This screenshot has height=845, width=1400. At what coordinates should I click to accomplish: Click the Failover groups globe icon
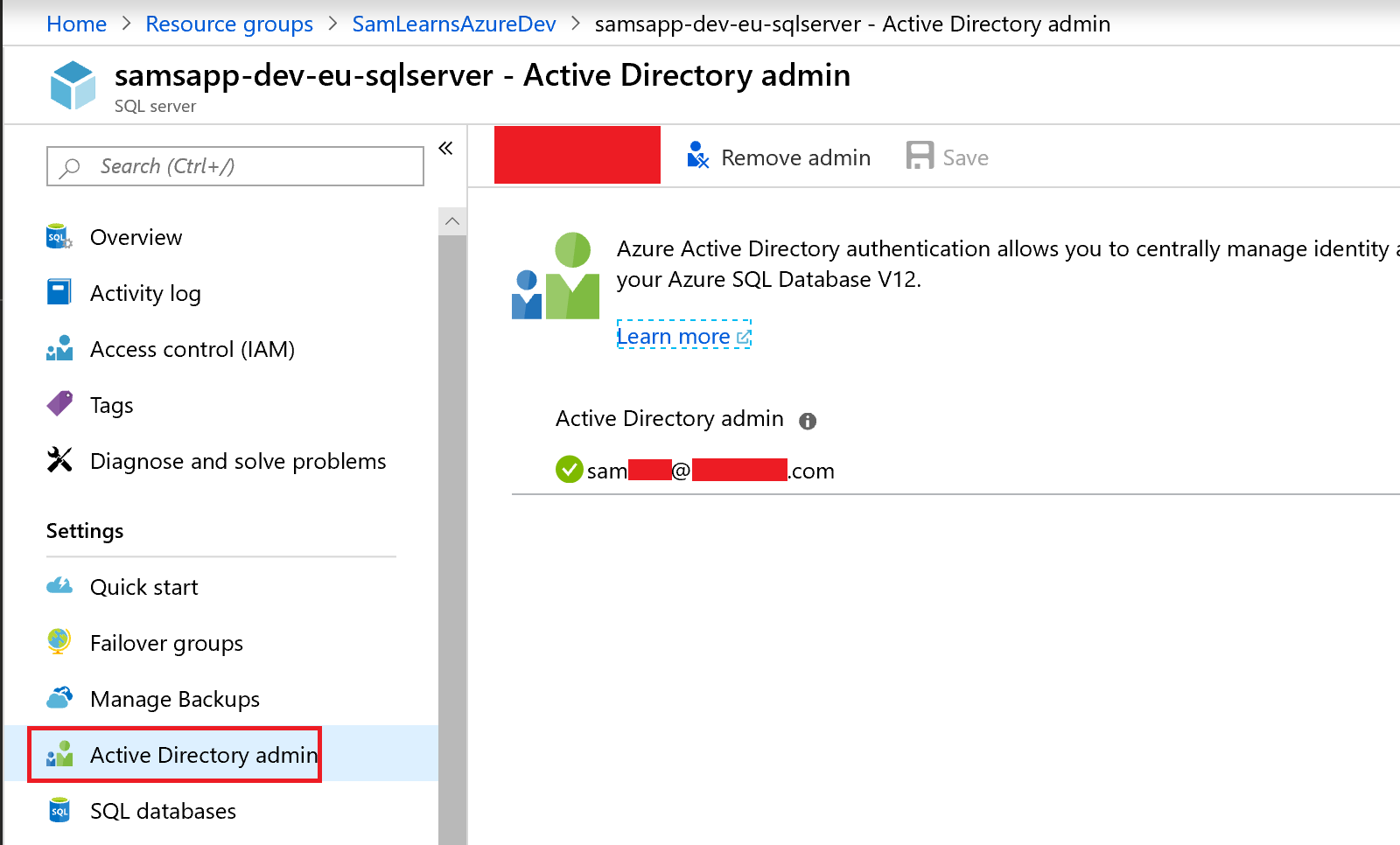click(59, 642)
